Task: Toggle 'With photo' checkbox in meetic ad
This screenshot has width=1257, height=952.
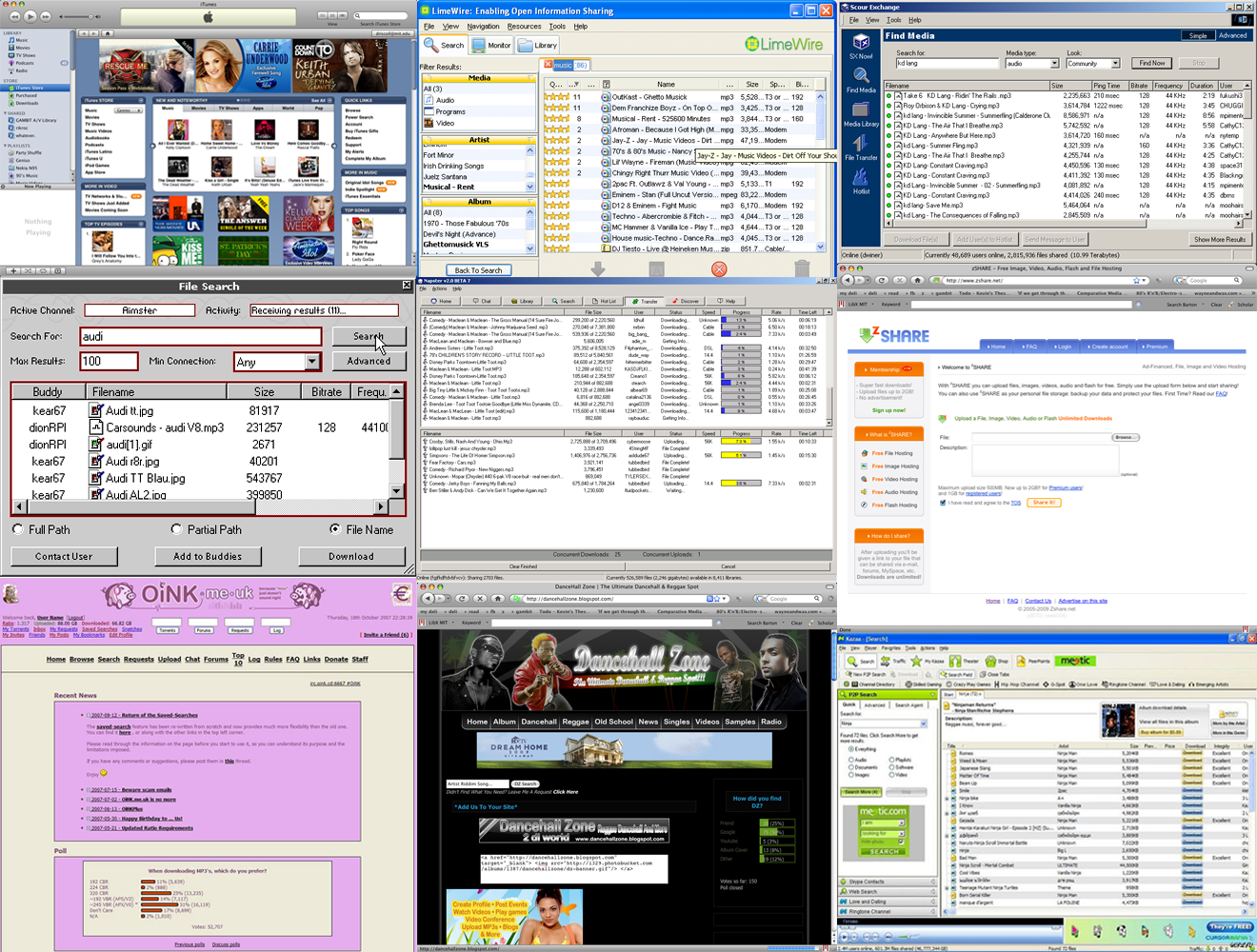Action: click(900, 842)
